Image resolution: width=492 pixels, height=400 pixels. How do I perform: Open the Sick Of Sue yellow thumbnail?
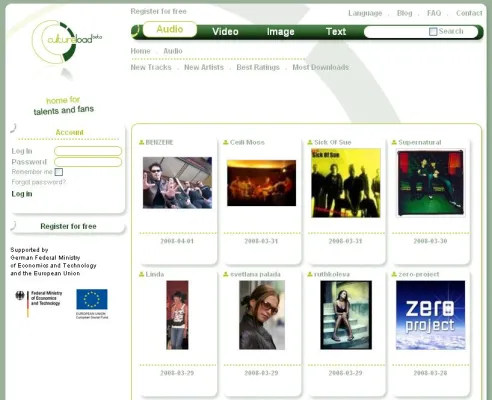point(346,183)
